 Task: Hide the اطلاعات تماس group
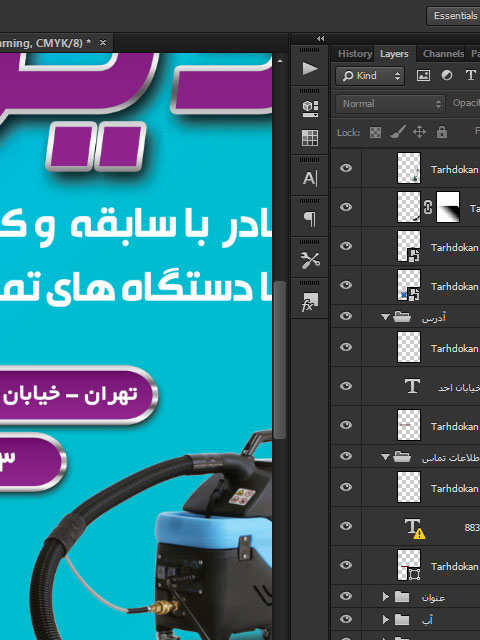(x=346, y=456)
